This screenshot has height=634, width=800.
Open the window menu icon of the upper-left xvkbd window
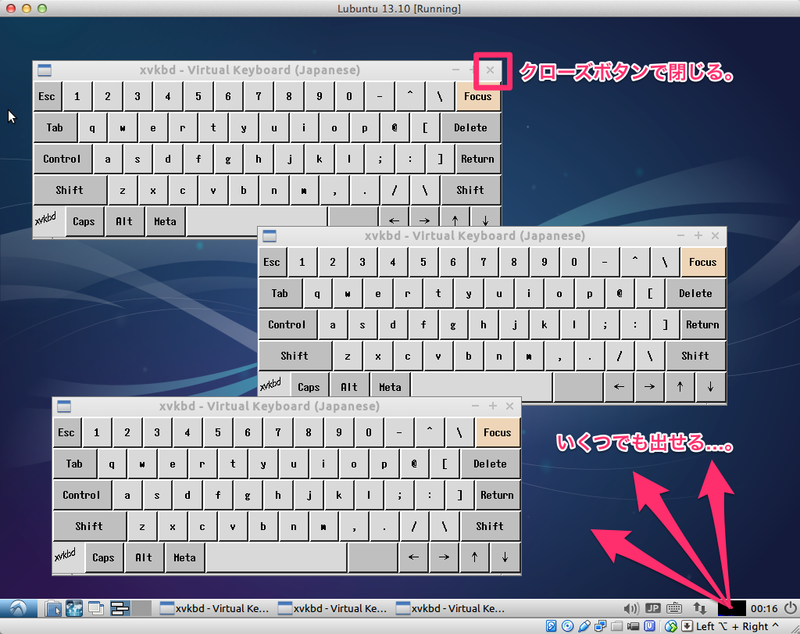click(x=44, y=70)
